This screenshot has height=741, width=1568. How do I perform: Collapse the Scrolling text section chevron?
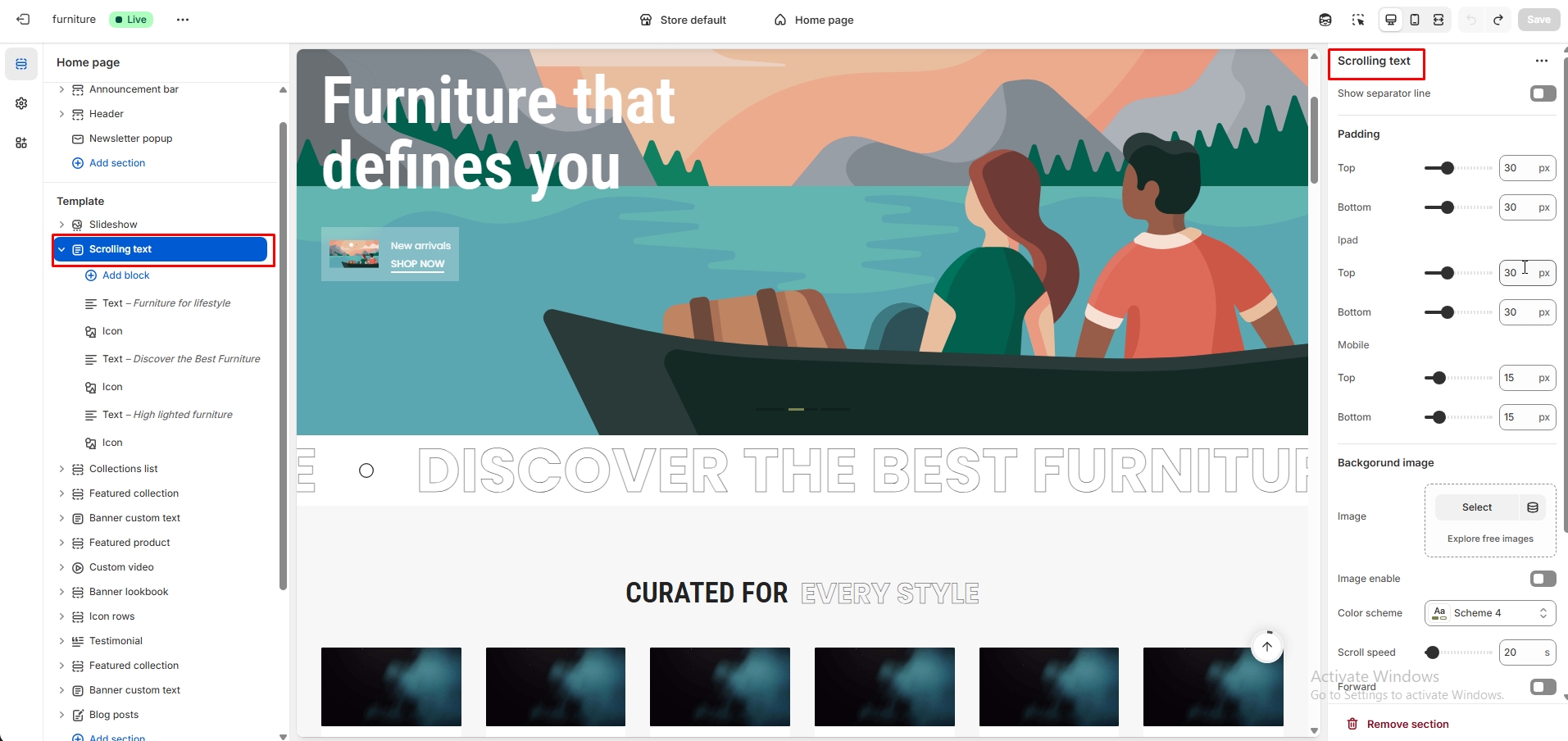tap(61, 249)
